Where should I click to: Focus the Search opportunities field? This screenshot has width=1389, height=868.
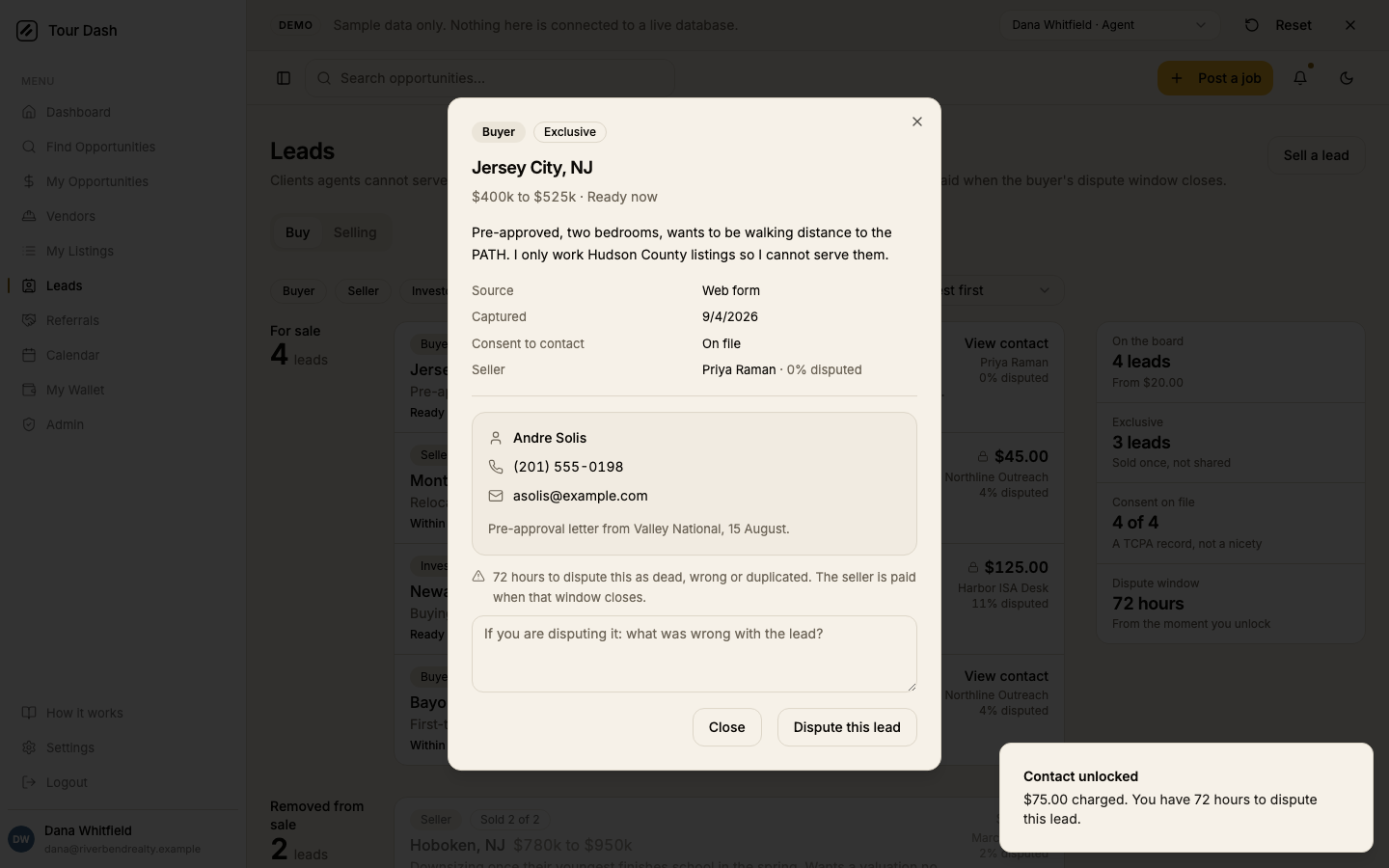coord(490,78)
